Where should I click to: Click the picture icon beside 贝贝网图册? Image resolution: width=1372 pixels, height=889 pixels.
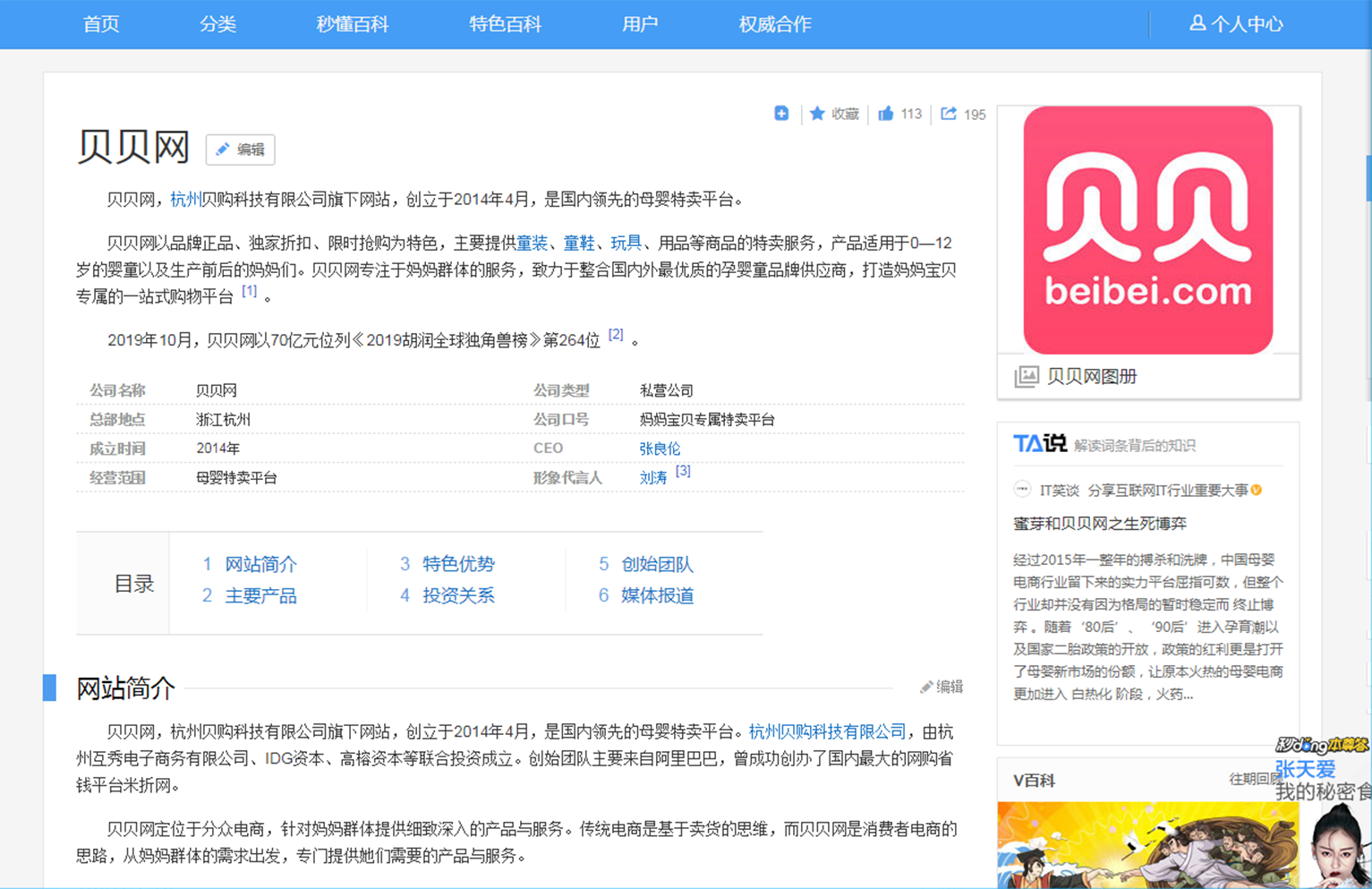tap(1027, 377)
